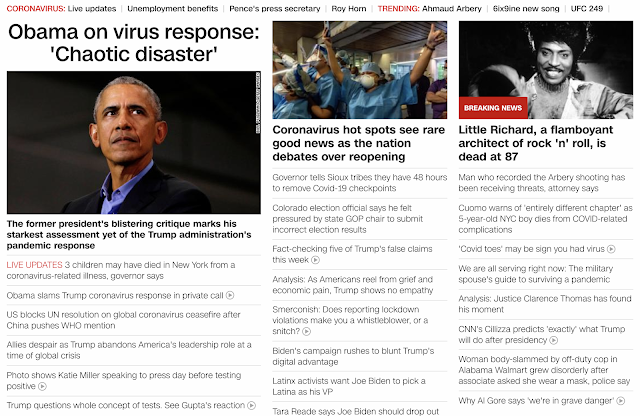The image size is (640, 416).
Task: Open Ahmaud Arbery trending topic
Action: [x=451, y=9]
